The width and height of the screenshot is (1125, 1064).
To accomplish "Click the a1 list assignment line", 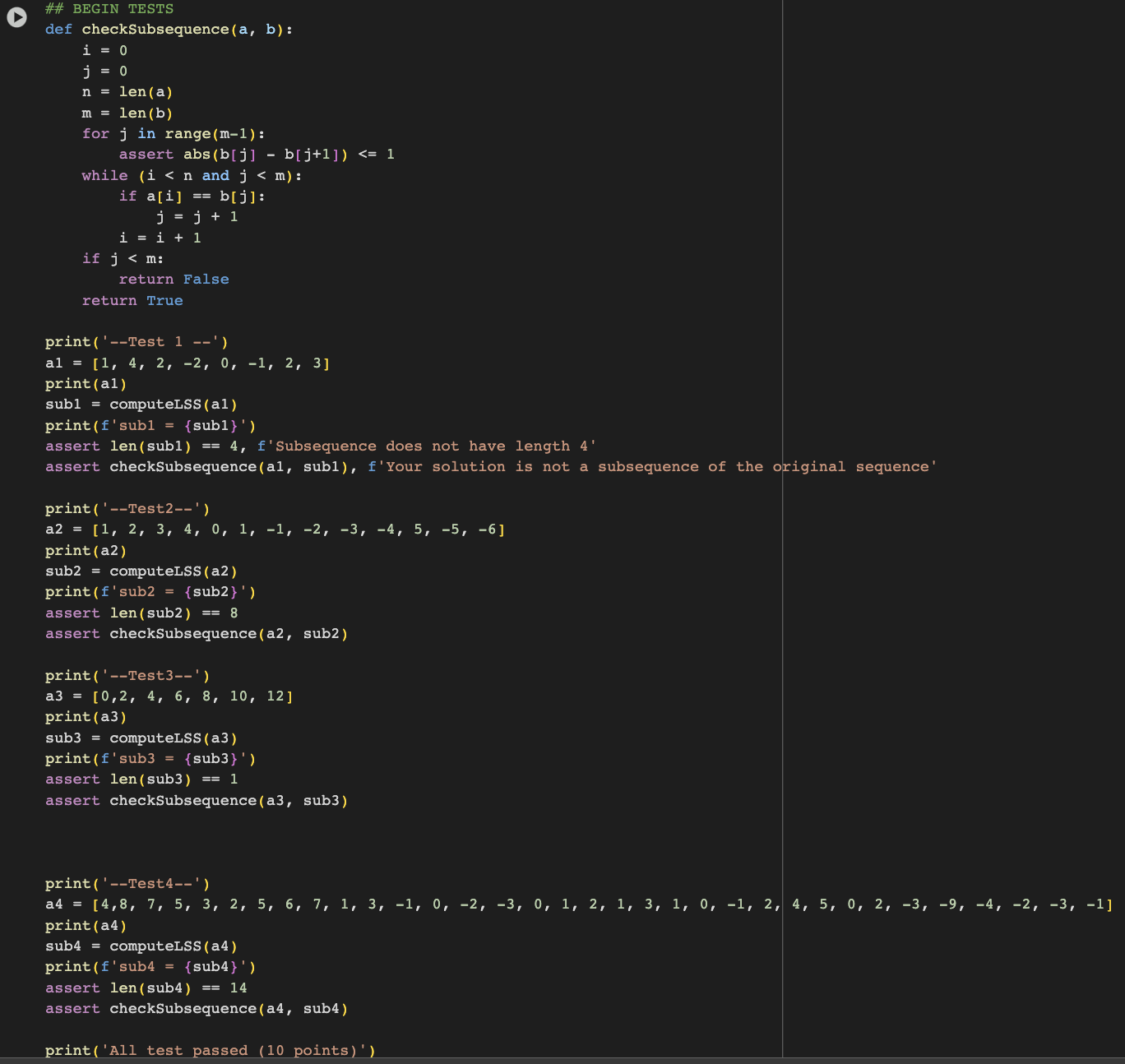I will [x=187, y=363].
